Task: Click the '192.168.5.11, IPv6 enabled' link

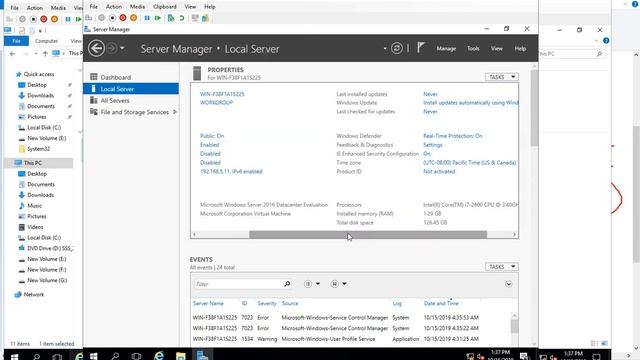Action: coord(231,171)
